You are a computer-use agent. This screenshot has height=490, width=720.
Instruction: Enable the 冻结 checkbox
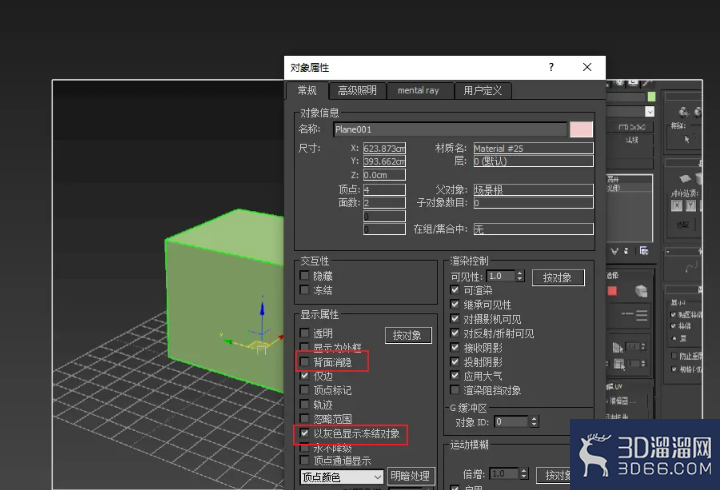point(304,290)
